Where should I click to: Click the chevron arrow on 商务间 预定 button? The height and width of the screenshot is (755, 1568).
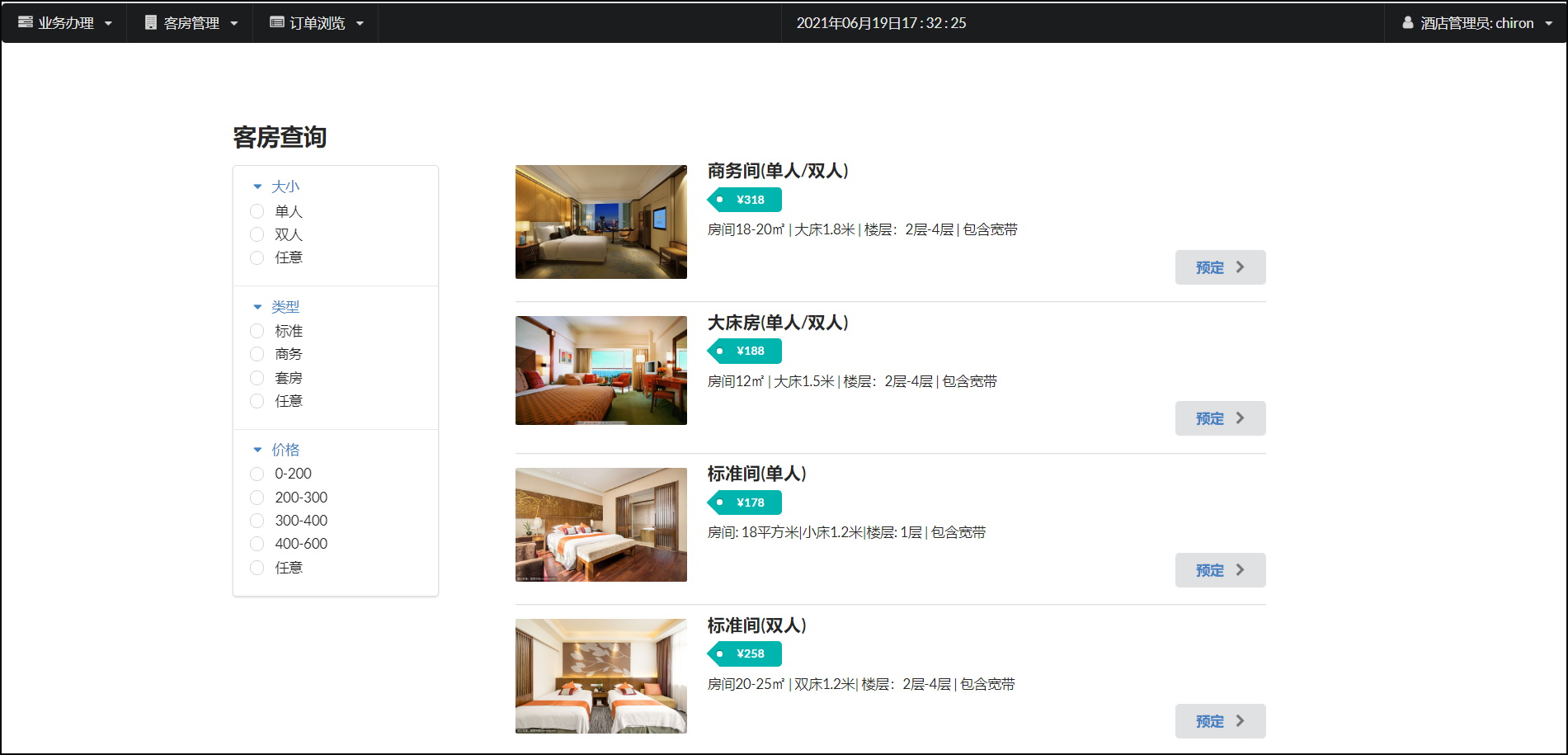tap(1240, 267)
